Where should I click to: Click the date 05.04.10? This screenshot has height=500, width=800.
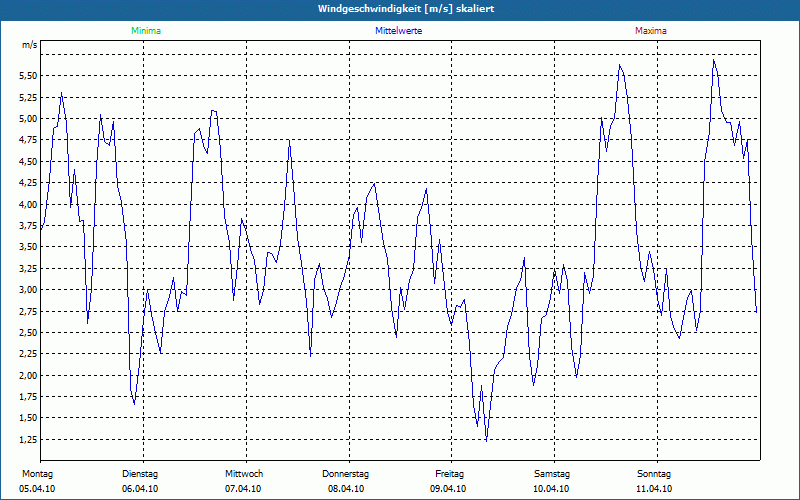coord(37,489)
